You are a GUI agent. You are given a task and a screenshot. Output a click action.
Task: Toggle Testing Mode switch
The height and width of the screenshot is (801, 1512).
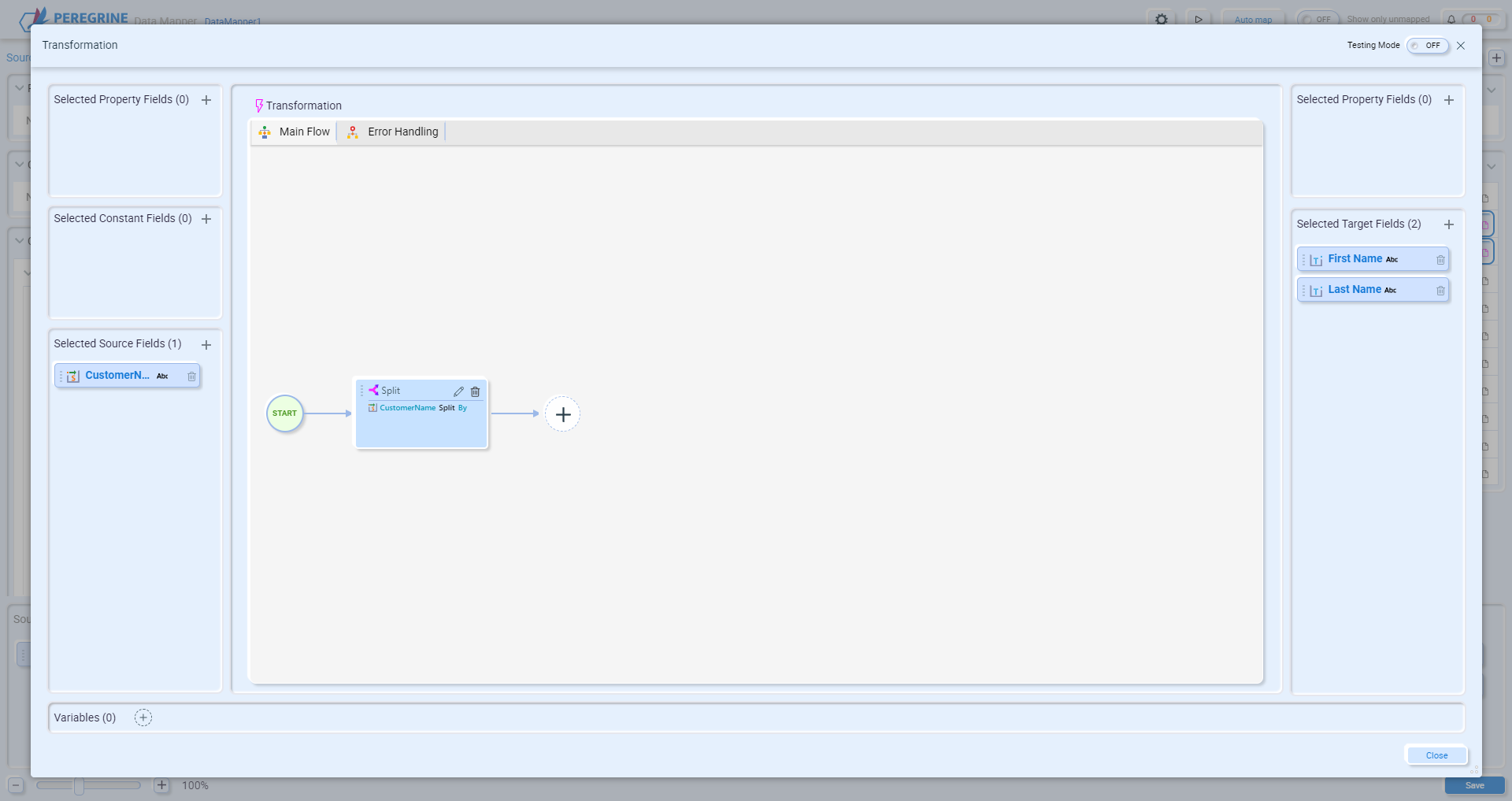(x=1427, y=46)
